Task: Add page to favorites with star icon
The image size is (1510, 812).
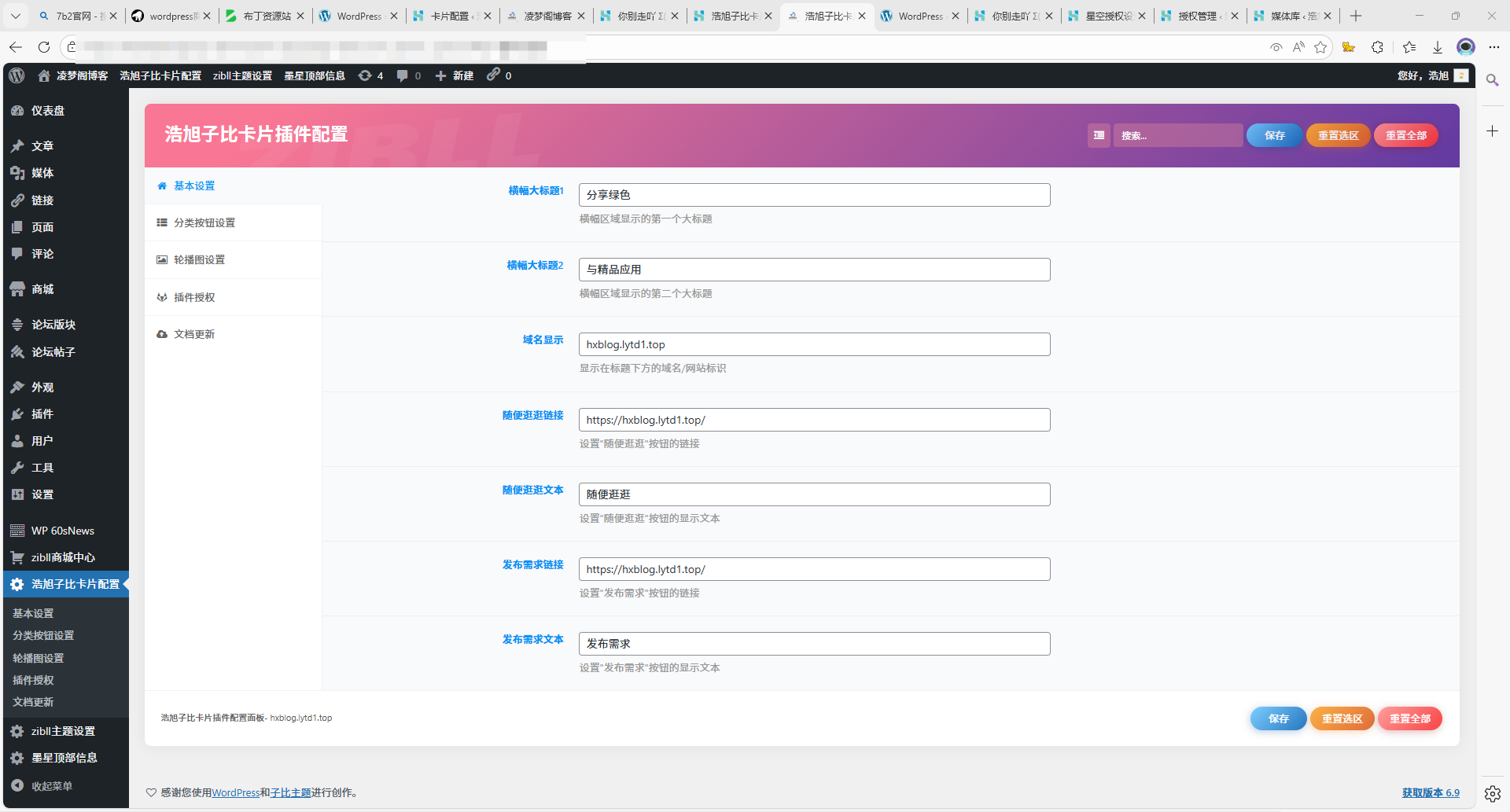Action: tap(1320, 47)
